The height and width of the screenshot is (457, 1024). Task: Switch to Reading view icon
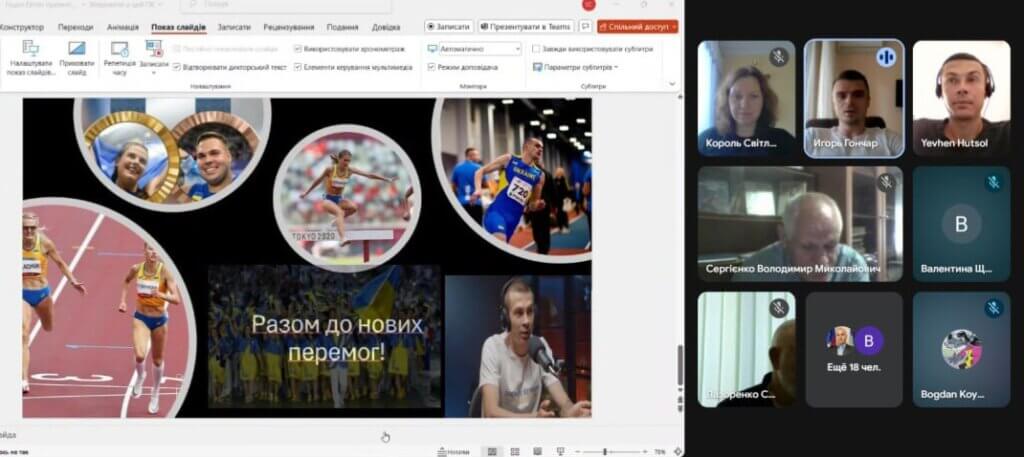click(x=537, y=451)
